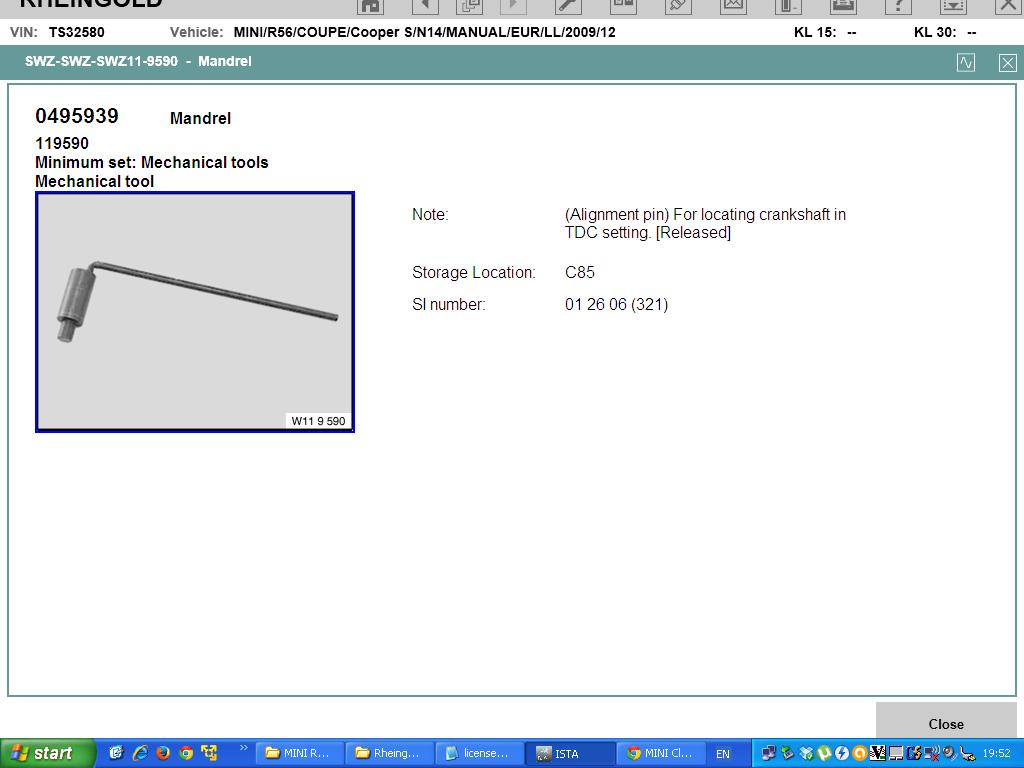Screen dimensions: 1024x768
Task: Switch to the MINI Cl... Chrome taskbar window
Action: tap(660, 754)
